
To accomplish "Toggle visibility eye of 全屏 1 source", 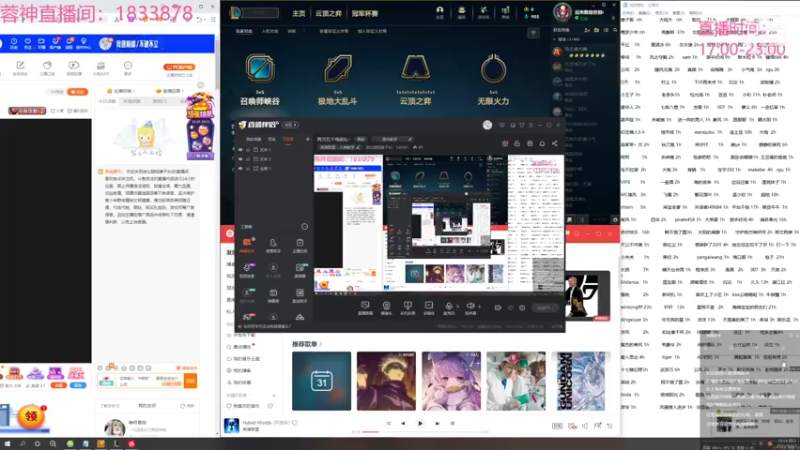I will (241, 168).
